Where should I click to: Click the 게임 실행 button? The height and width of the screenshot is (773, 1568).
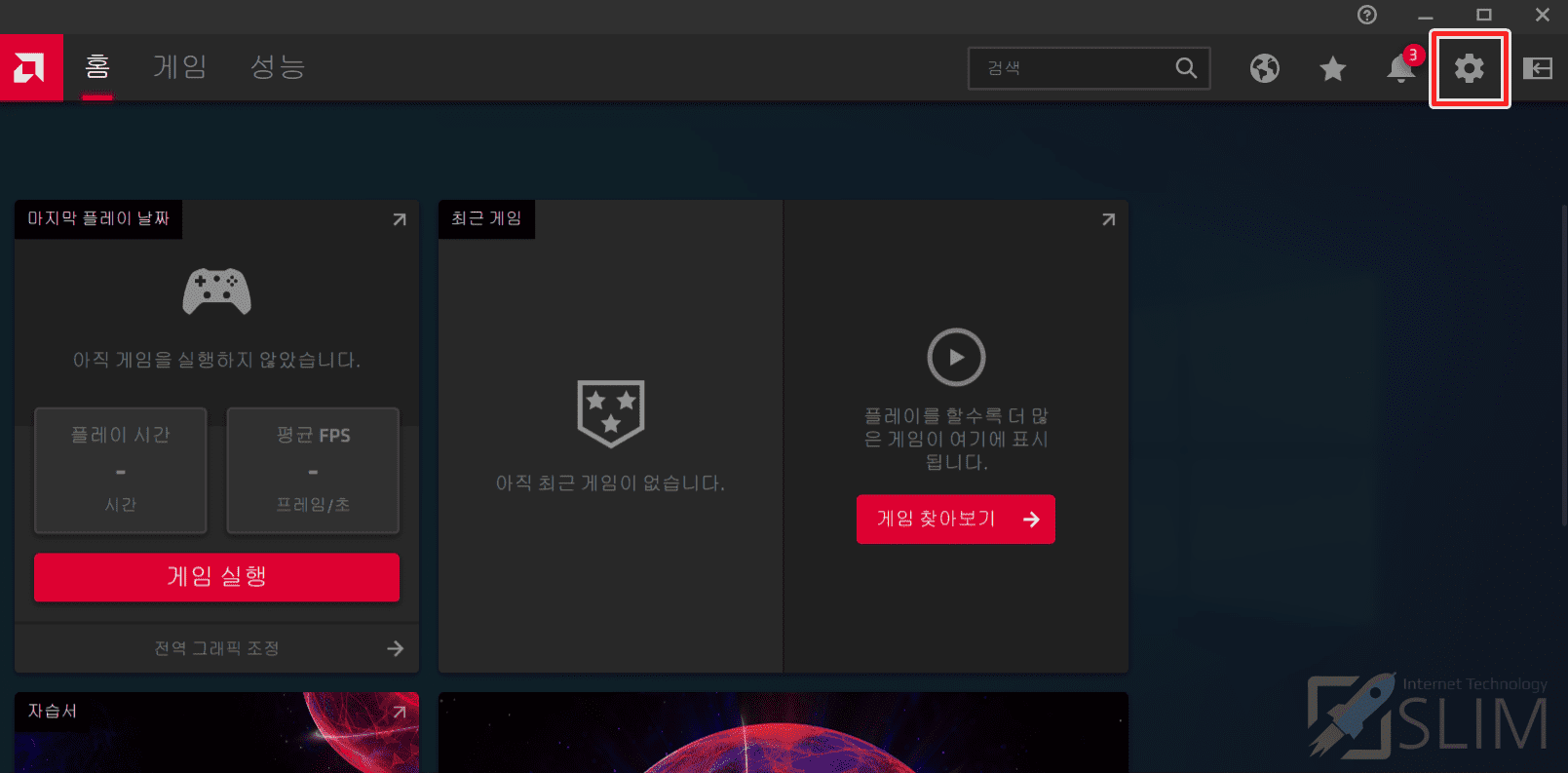pos(216,577)
